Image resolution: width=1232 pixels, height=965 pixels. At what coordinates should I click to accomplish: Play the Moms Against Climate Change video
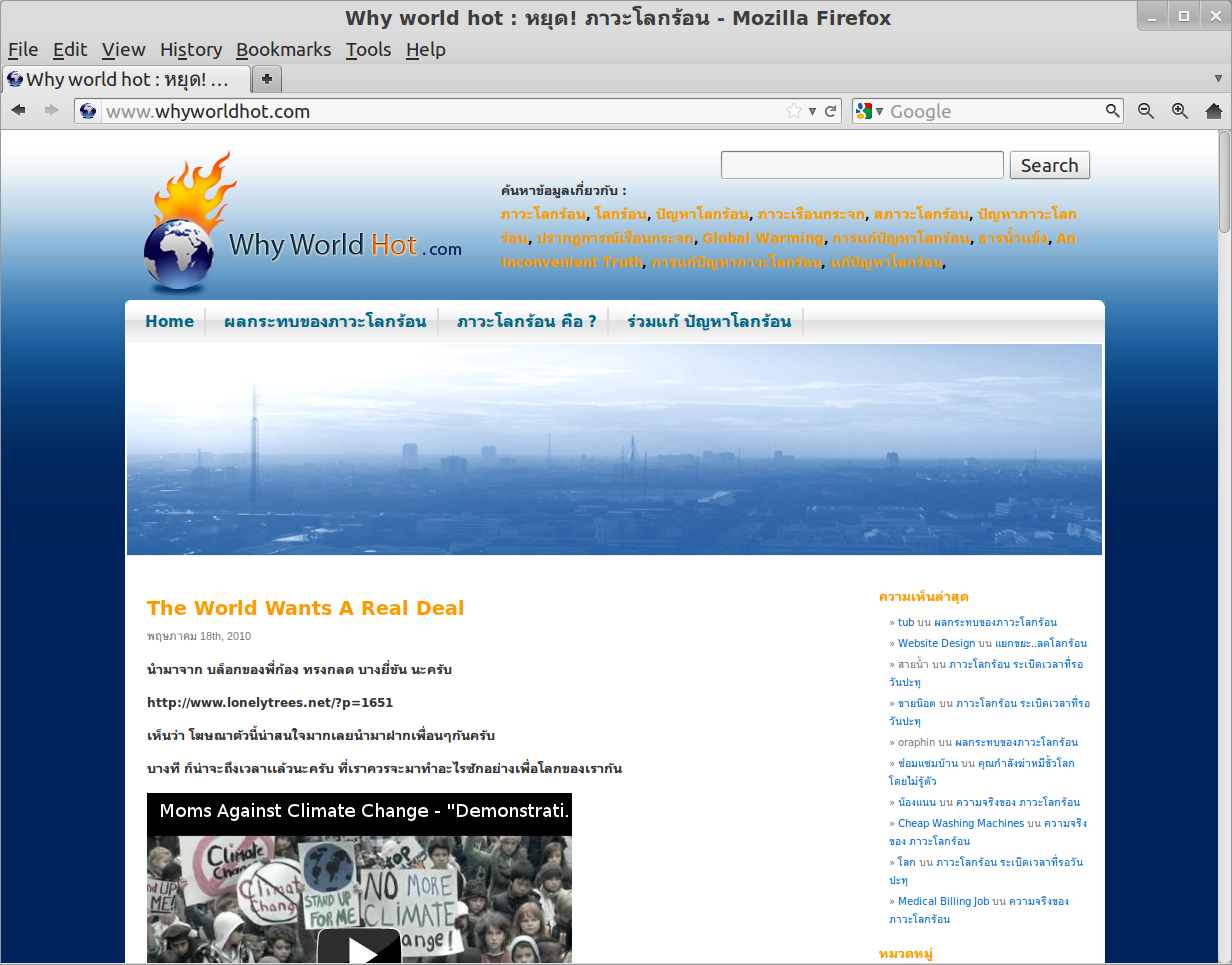[359, 948]
